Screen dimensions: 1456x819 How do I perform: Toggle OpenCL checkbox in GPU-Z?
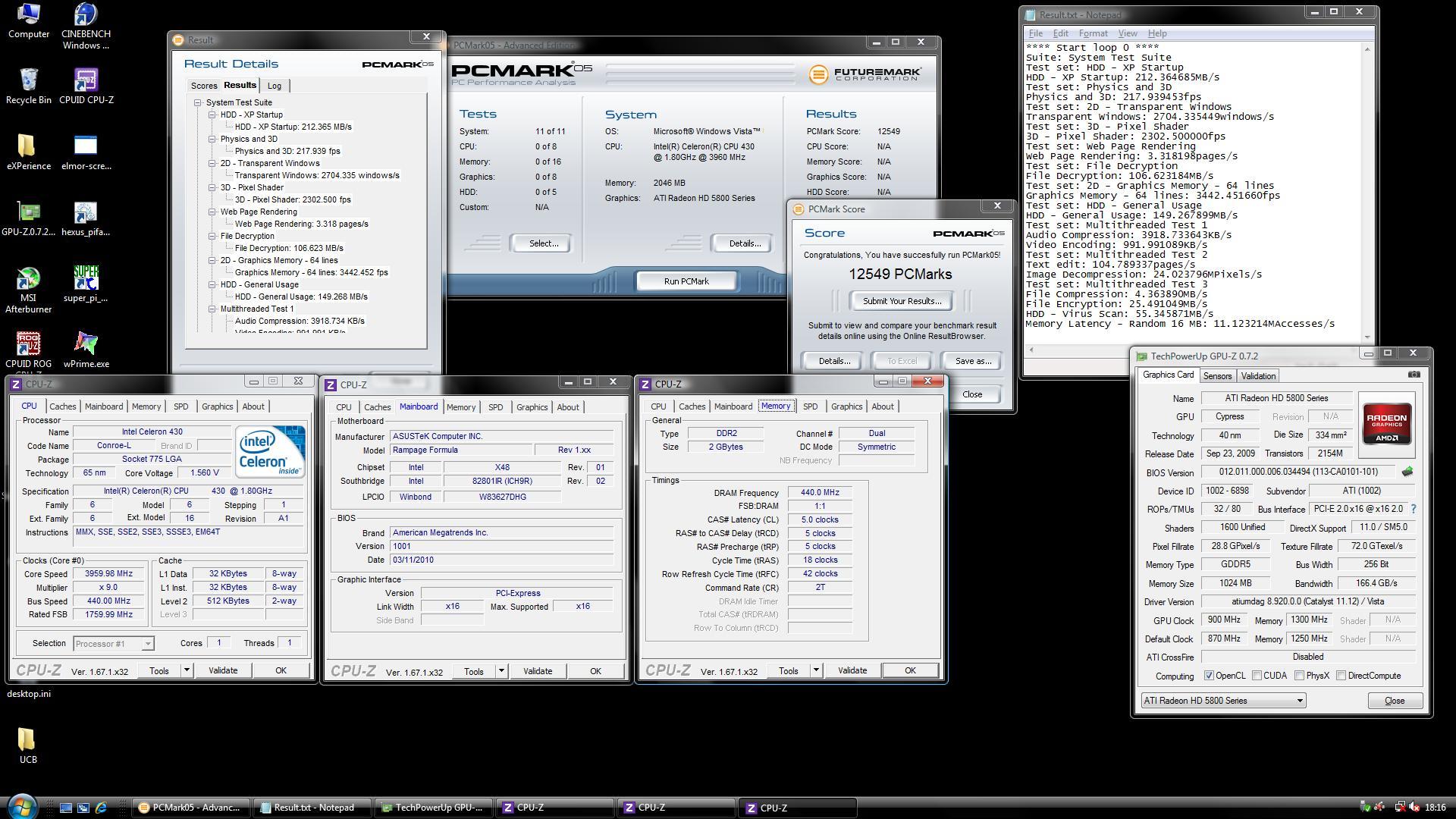1209,676
